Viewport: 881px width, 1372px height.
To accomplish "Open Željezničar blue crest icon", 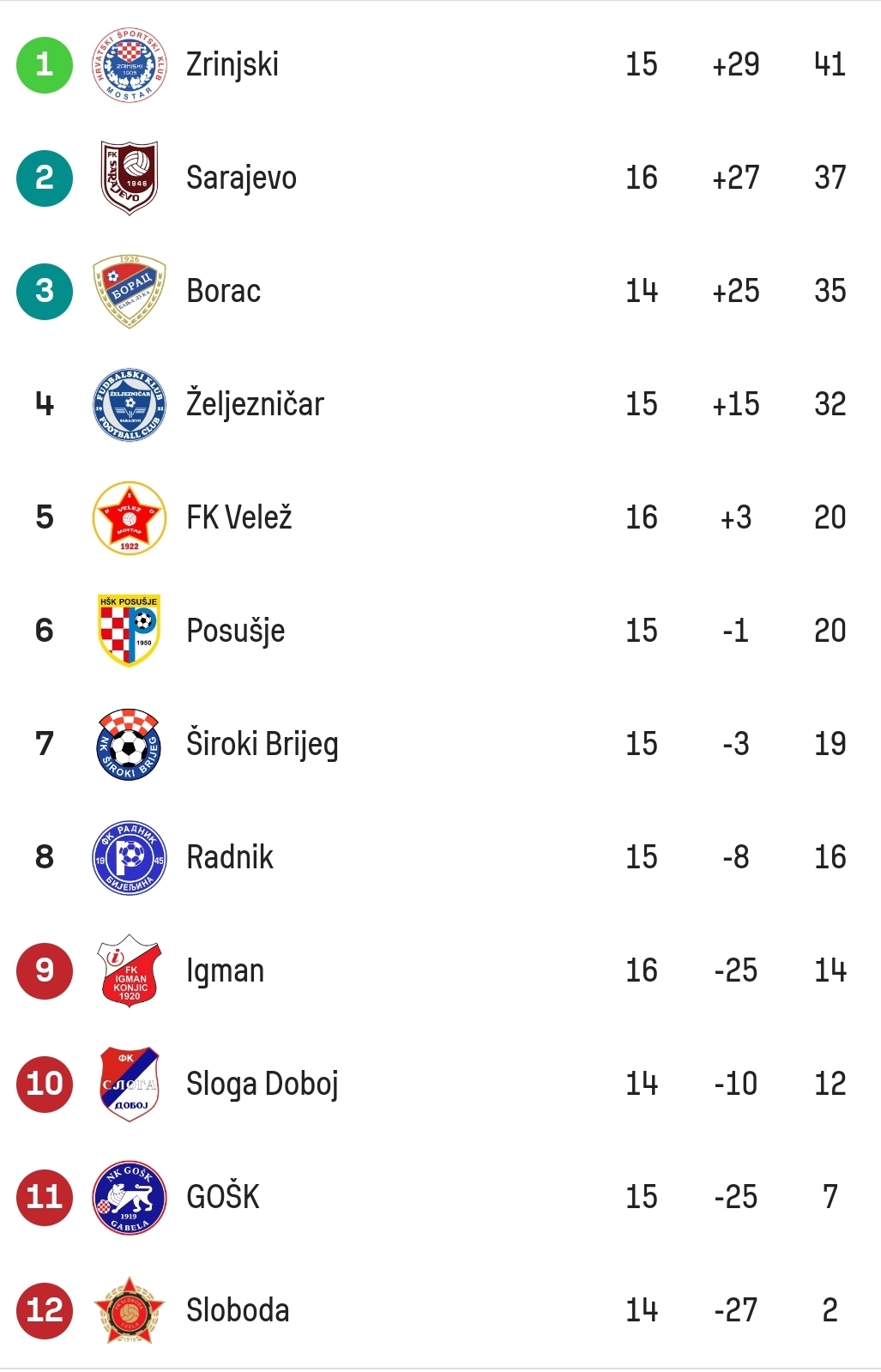I will pos(129,404).
